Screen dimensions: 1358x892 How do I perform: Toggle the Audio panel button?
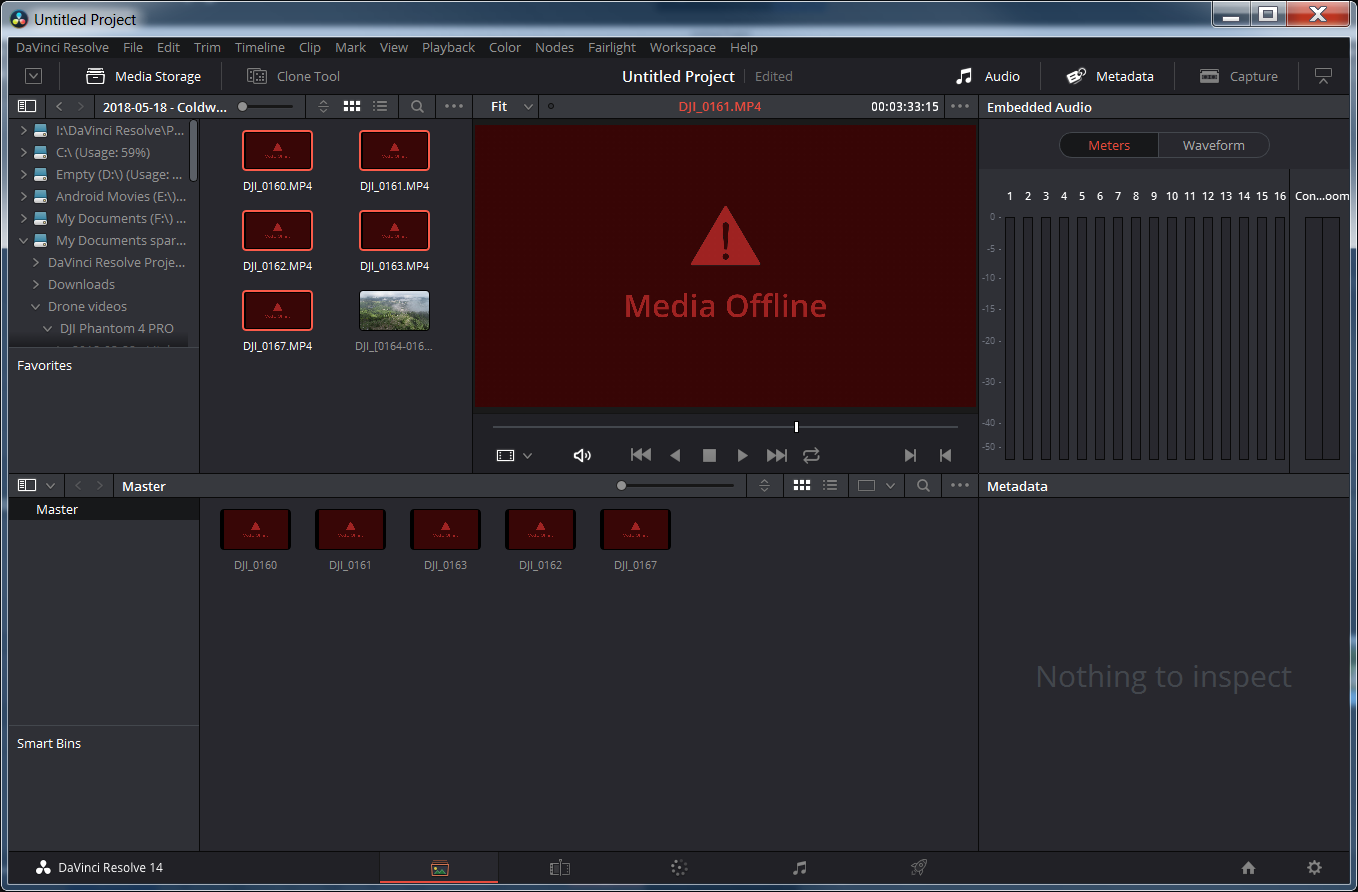(987, 76)
